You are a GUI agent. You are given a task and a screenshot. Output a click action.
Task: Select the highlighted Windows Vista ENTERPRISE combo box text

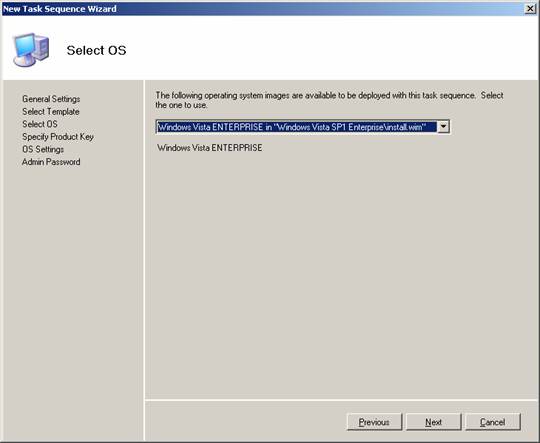[292, 127]
